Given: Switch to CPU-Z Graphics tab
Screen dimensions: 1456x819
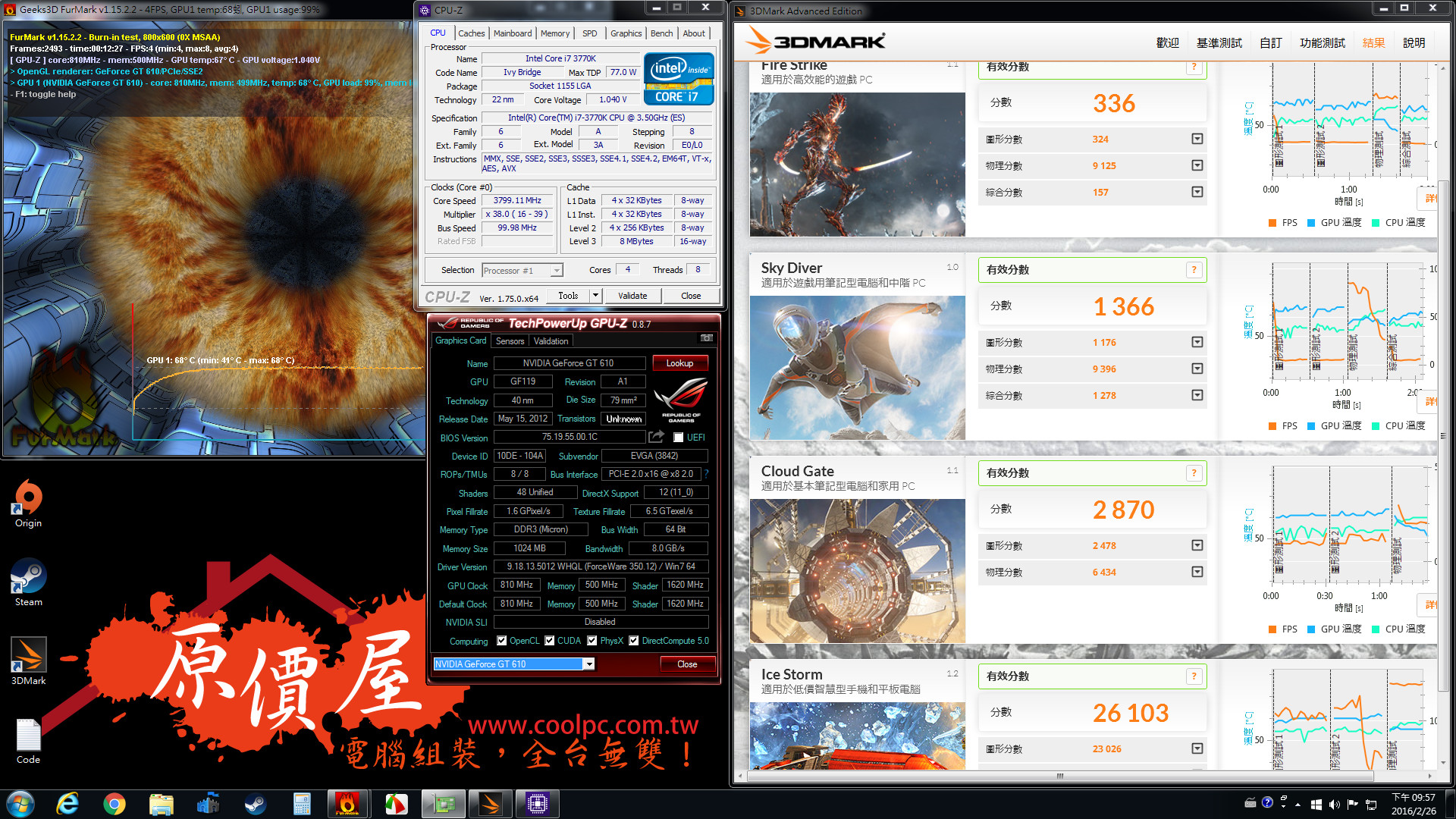Looking at the screenshot, I should click(626, 33).
